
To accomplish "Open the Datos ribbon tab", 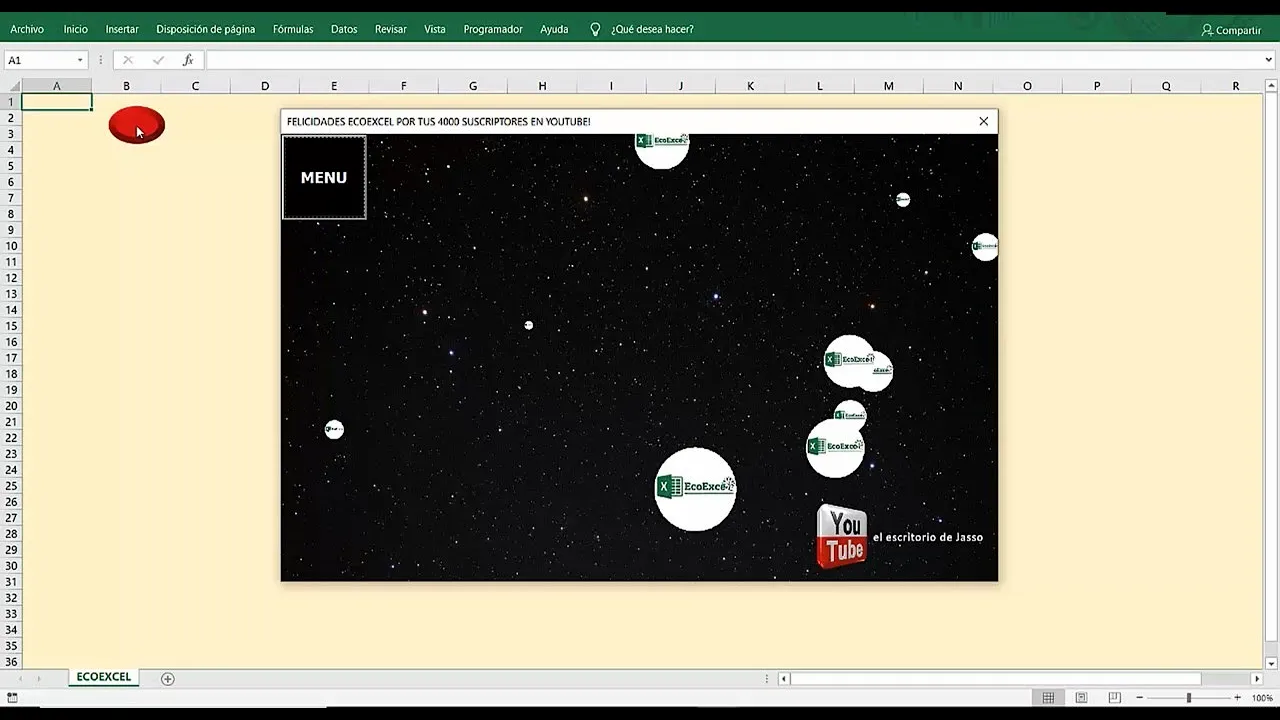I will tap(344, 30).
